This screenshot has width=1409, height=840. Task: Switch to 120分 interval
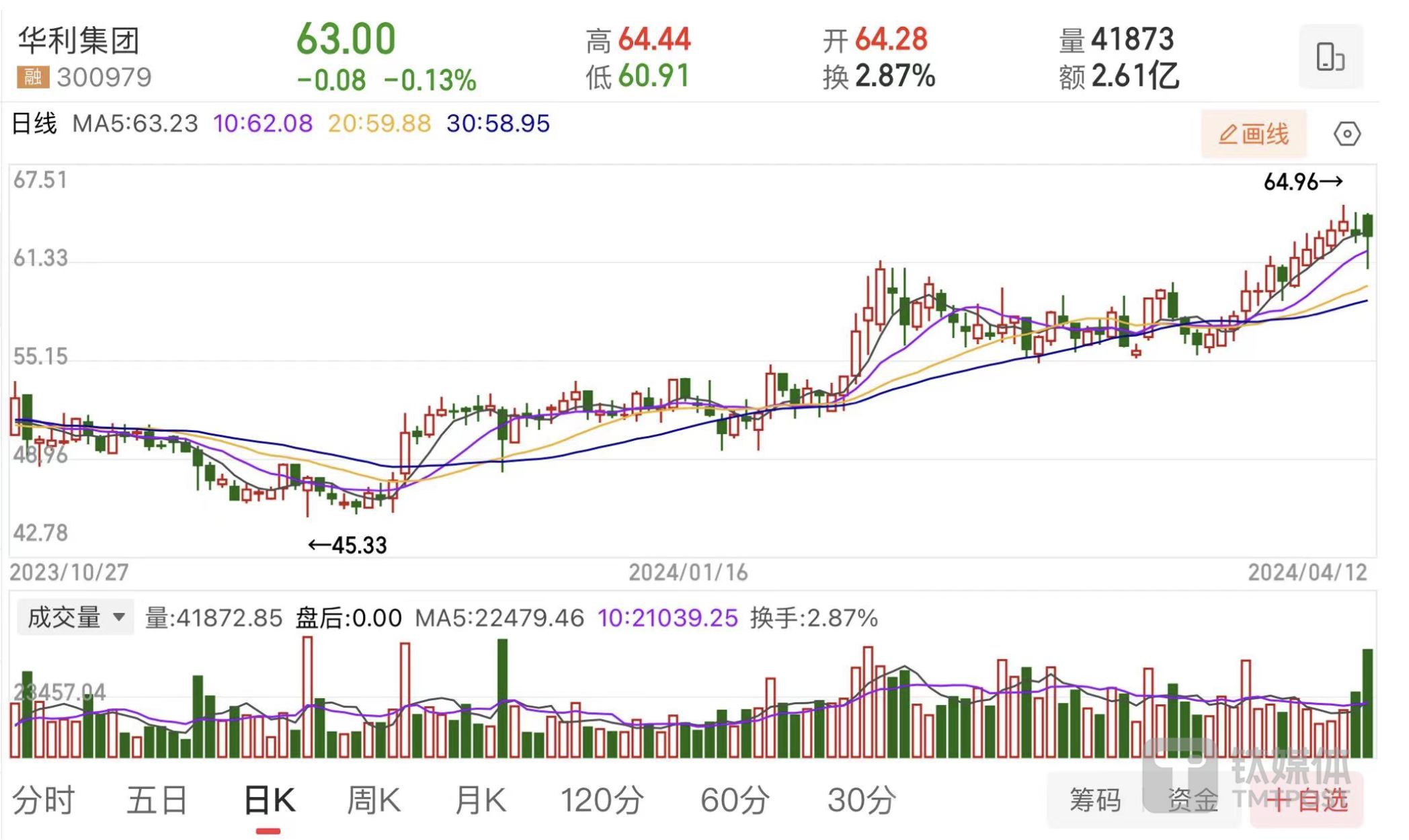click(602, 800)
